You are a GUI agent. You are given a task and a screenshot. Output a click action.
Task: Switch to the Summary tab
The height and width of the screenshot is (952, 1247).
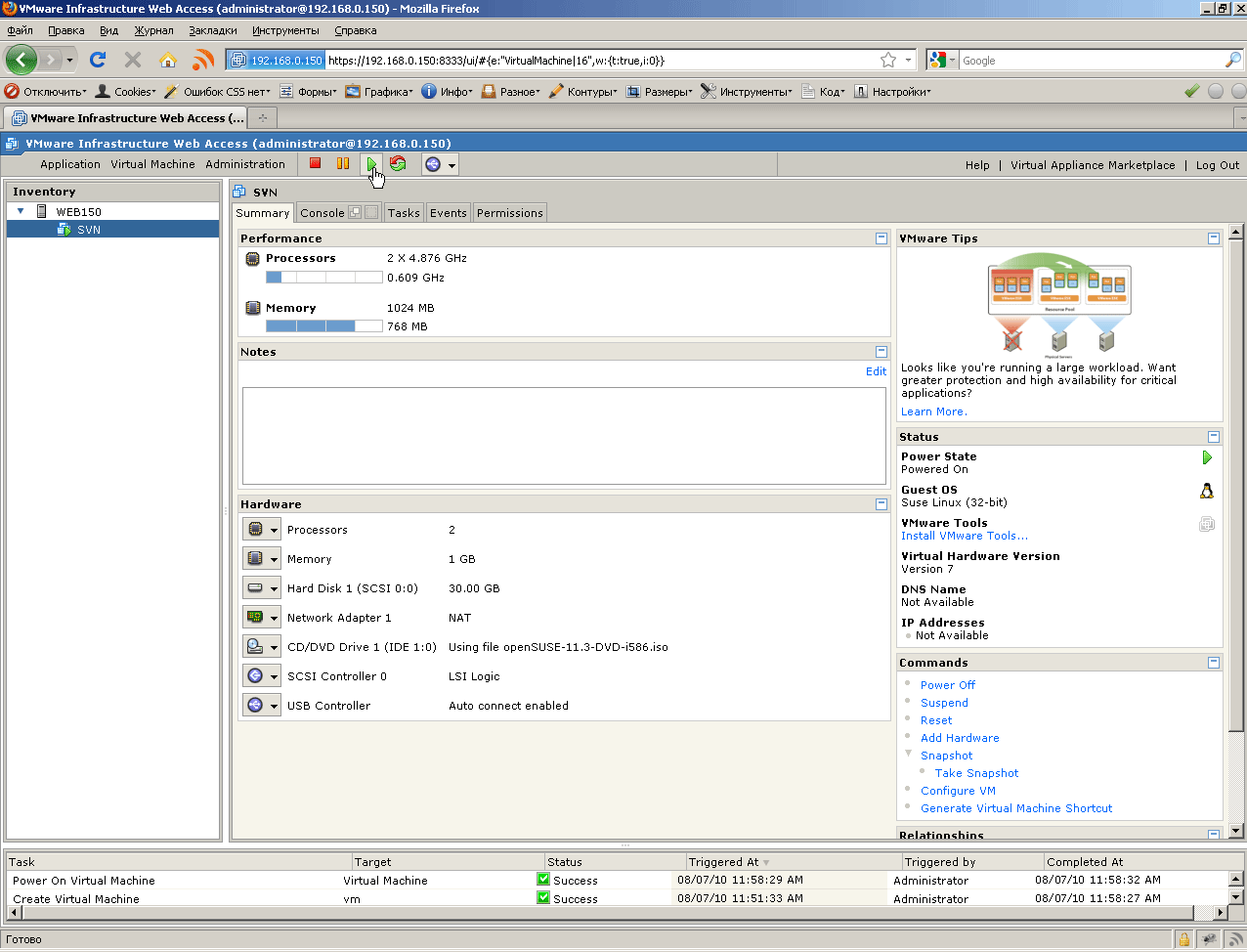[x=263, y=213]
